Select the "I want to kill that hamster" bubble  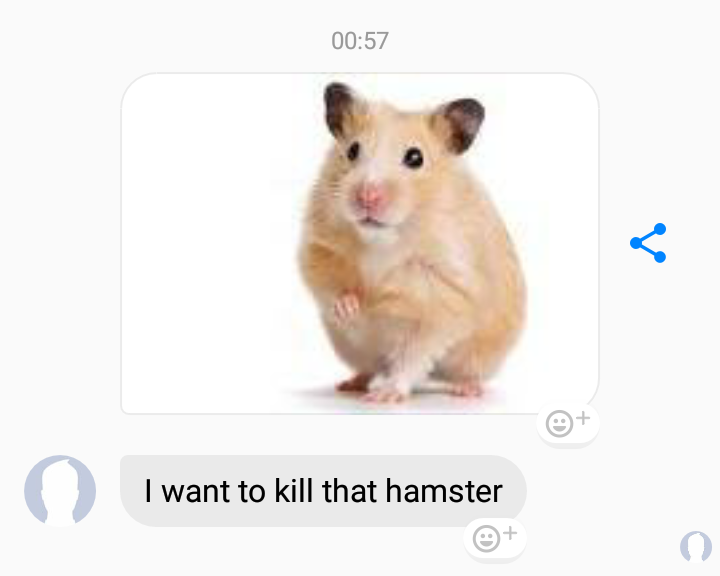[x=323, y=491]
